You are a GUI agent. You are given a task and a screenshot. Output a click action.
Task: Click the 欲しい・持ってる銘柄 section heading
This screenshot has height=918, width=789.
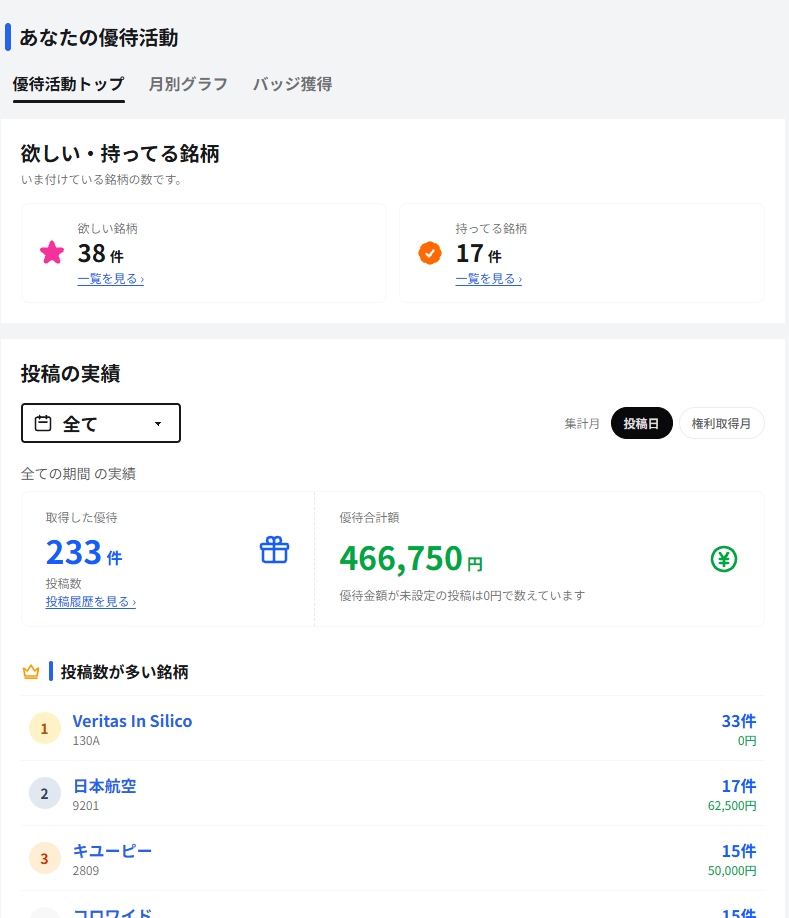(x=120, y=153)
